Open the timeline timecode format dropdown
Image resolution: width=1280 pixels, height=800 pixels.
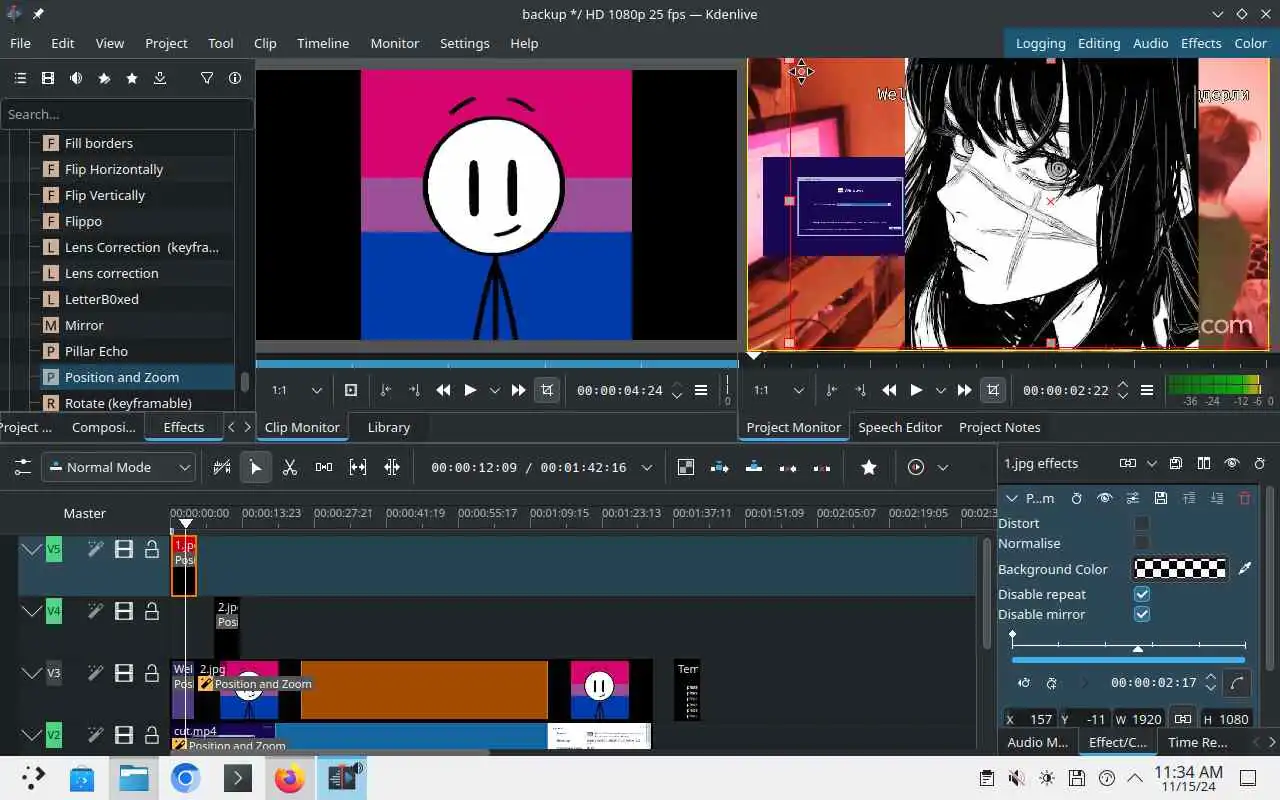pos(647,467)
